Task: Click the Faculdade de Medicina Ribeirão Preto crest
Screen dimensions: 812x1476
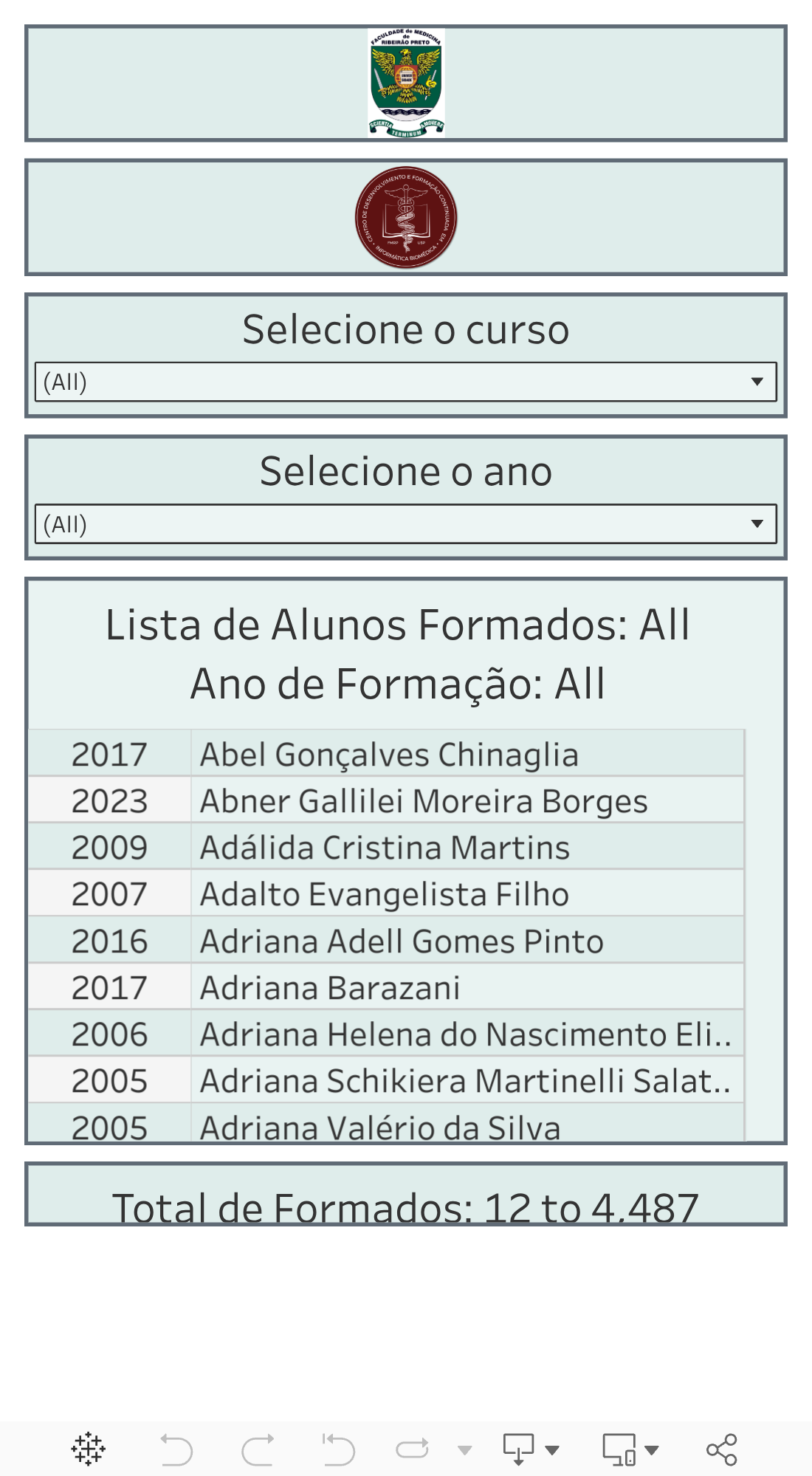Action: (406, 83)
